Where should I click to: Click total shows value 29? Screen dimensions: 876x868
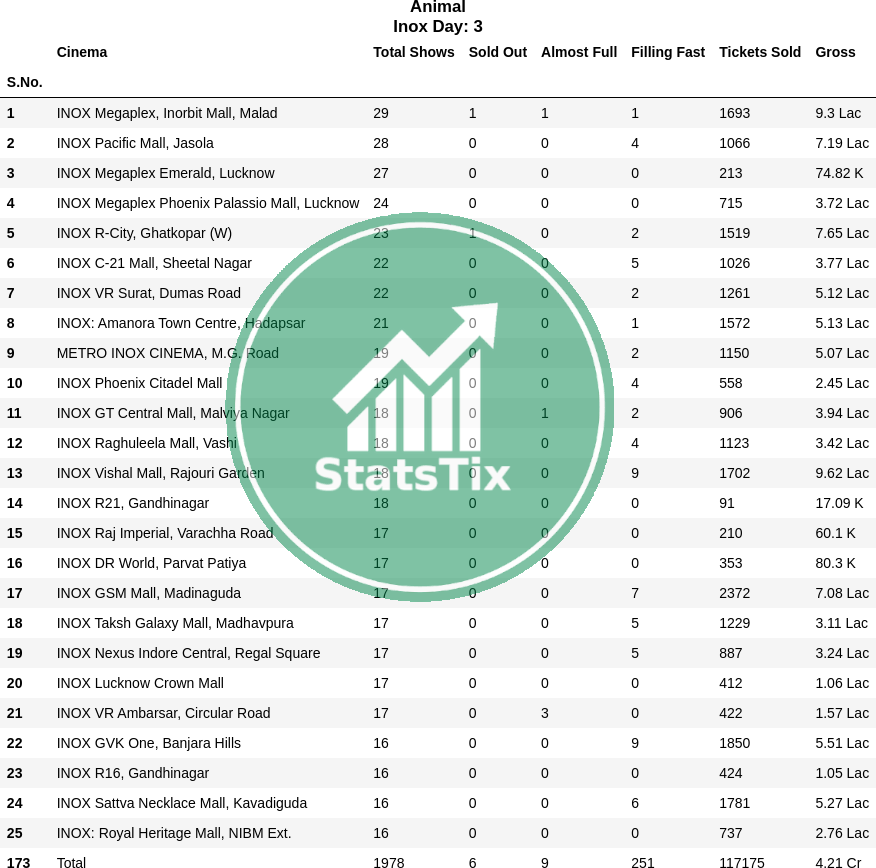[x=380, y=113]
